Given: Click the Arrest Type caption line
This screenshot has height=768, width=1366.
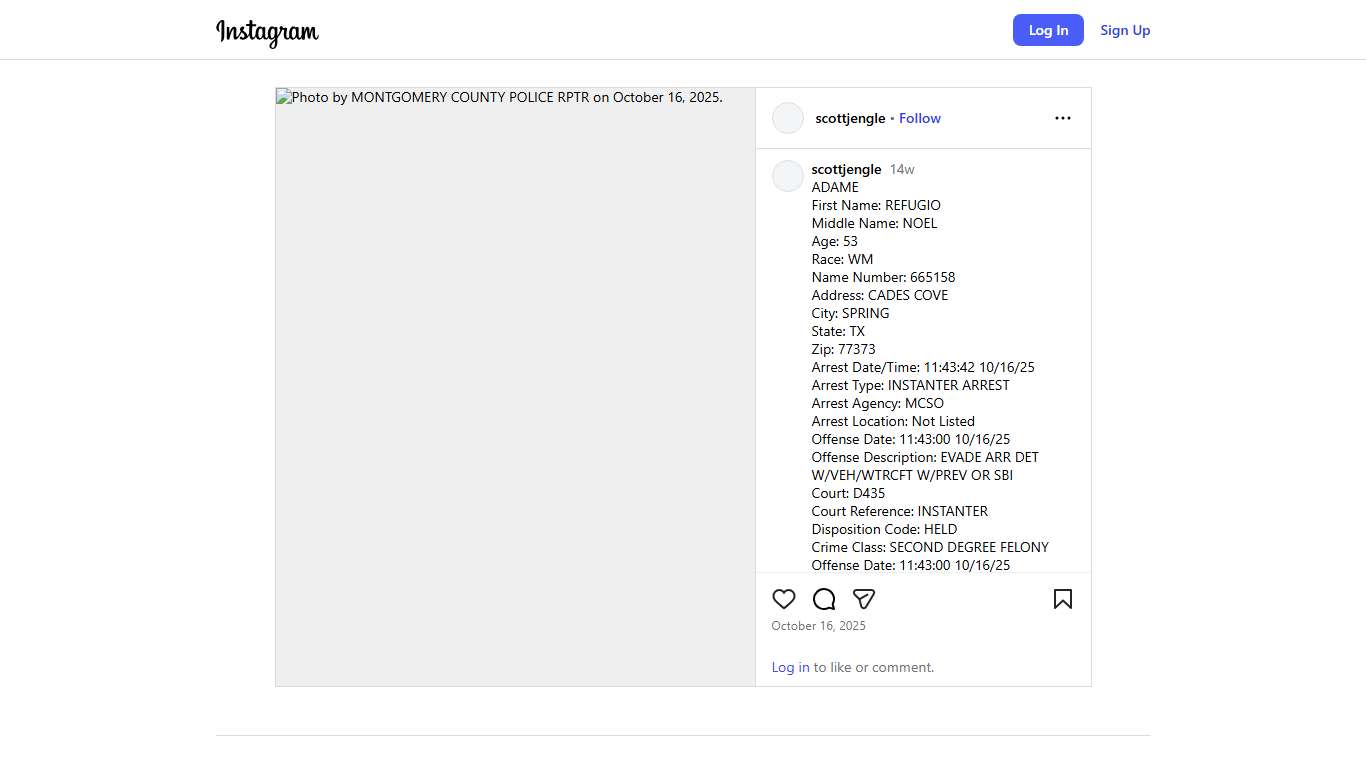Looking at the screenshot, I should pyautogui.click(x=910, y=385).
